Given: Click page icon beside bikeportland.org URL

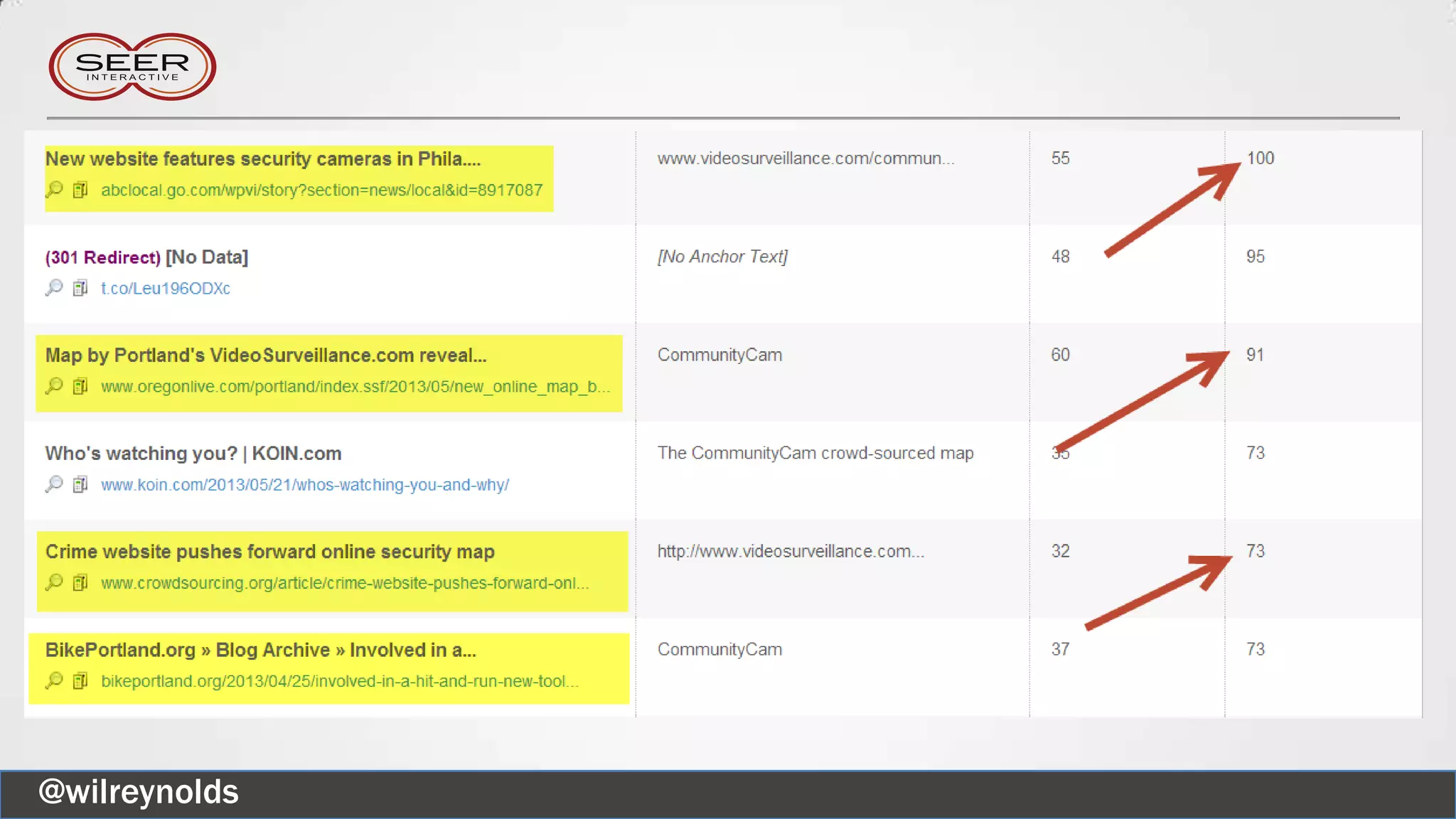Looking at the screenshot, I should [80, 680].
